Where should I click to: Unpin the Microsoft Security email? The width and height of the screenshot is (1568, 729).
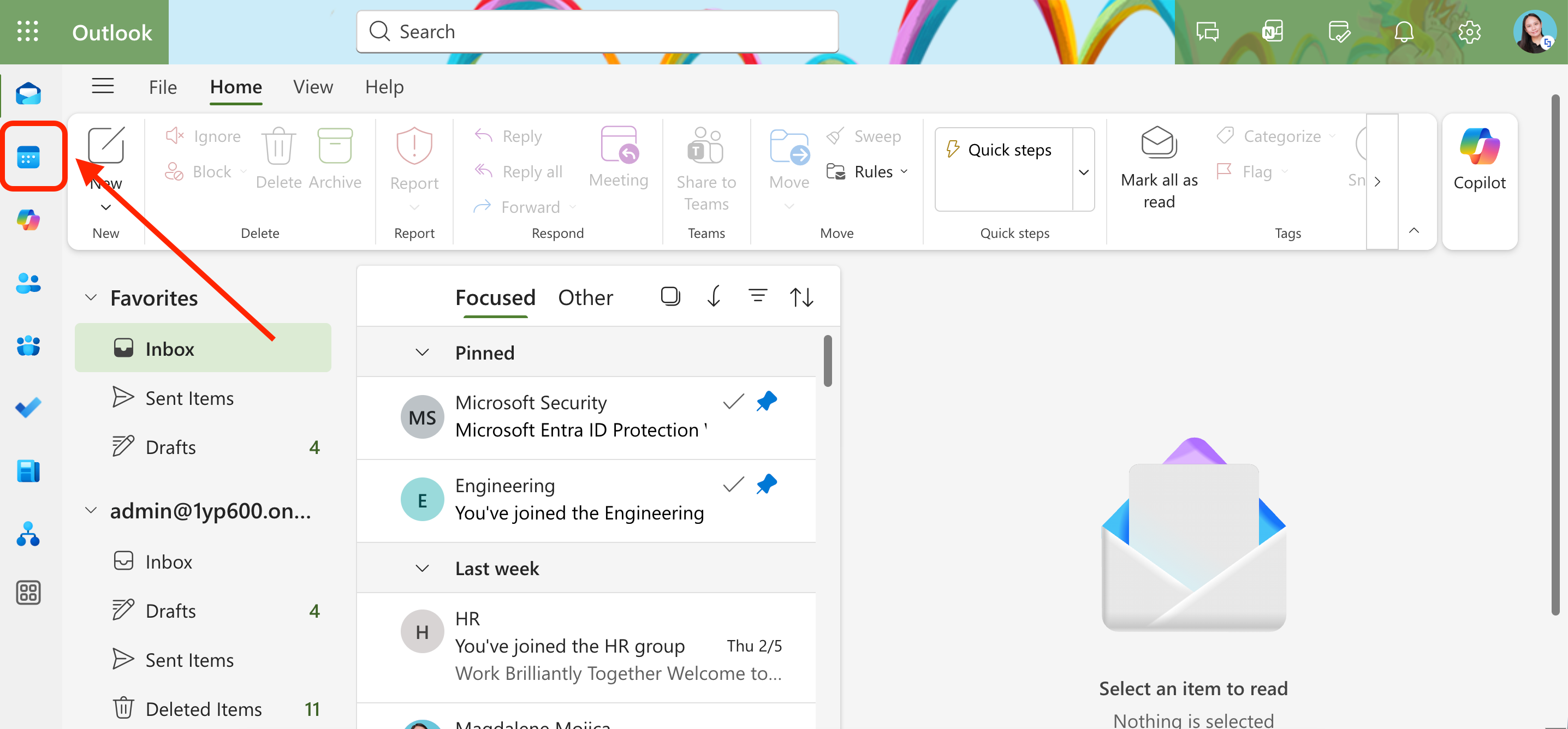pos(767,401)
